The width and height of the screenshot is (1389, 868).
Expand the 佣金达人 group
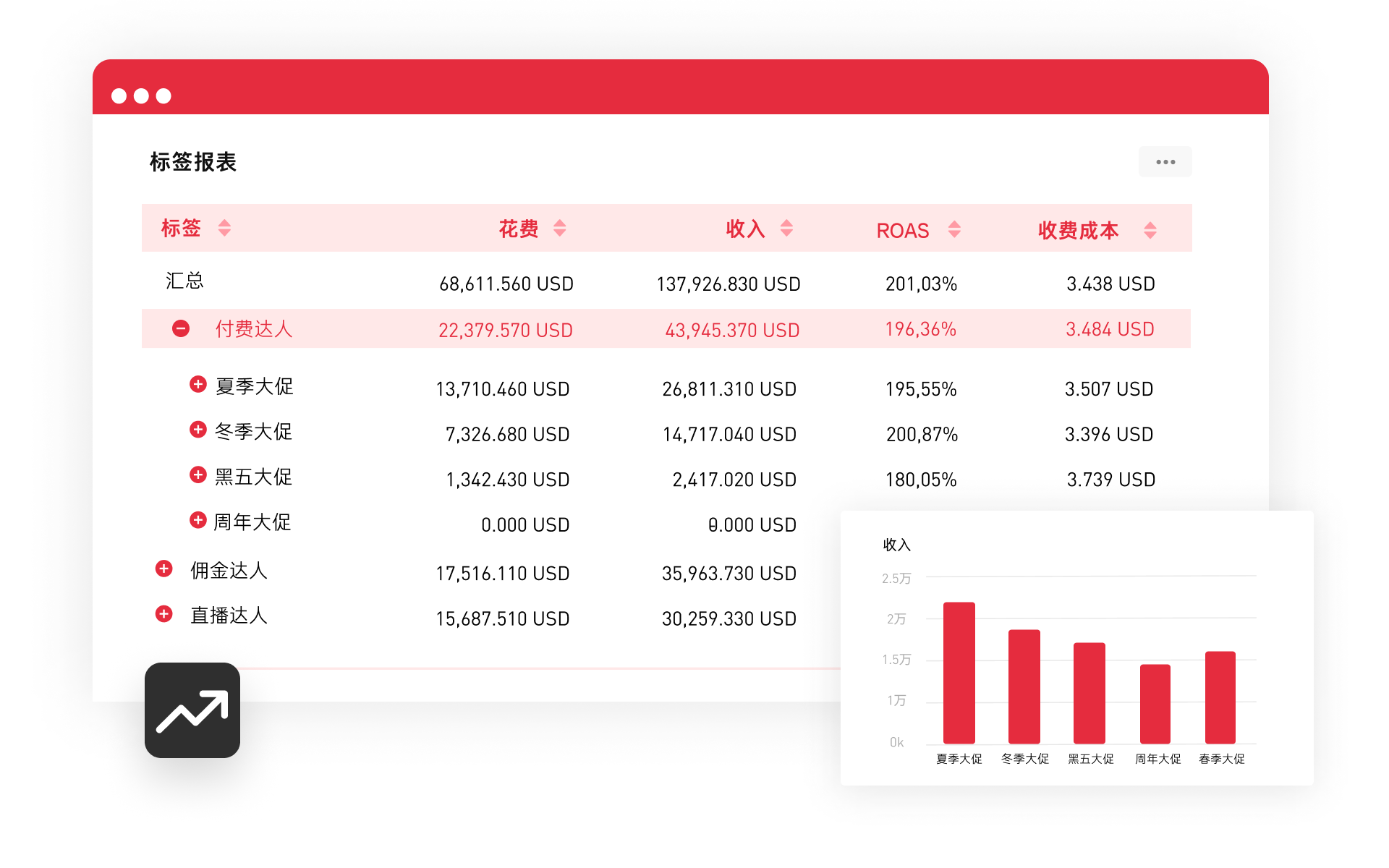click(163, 569)
